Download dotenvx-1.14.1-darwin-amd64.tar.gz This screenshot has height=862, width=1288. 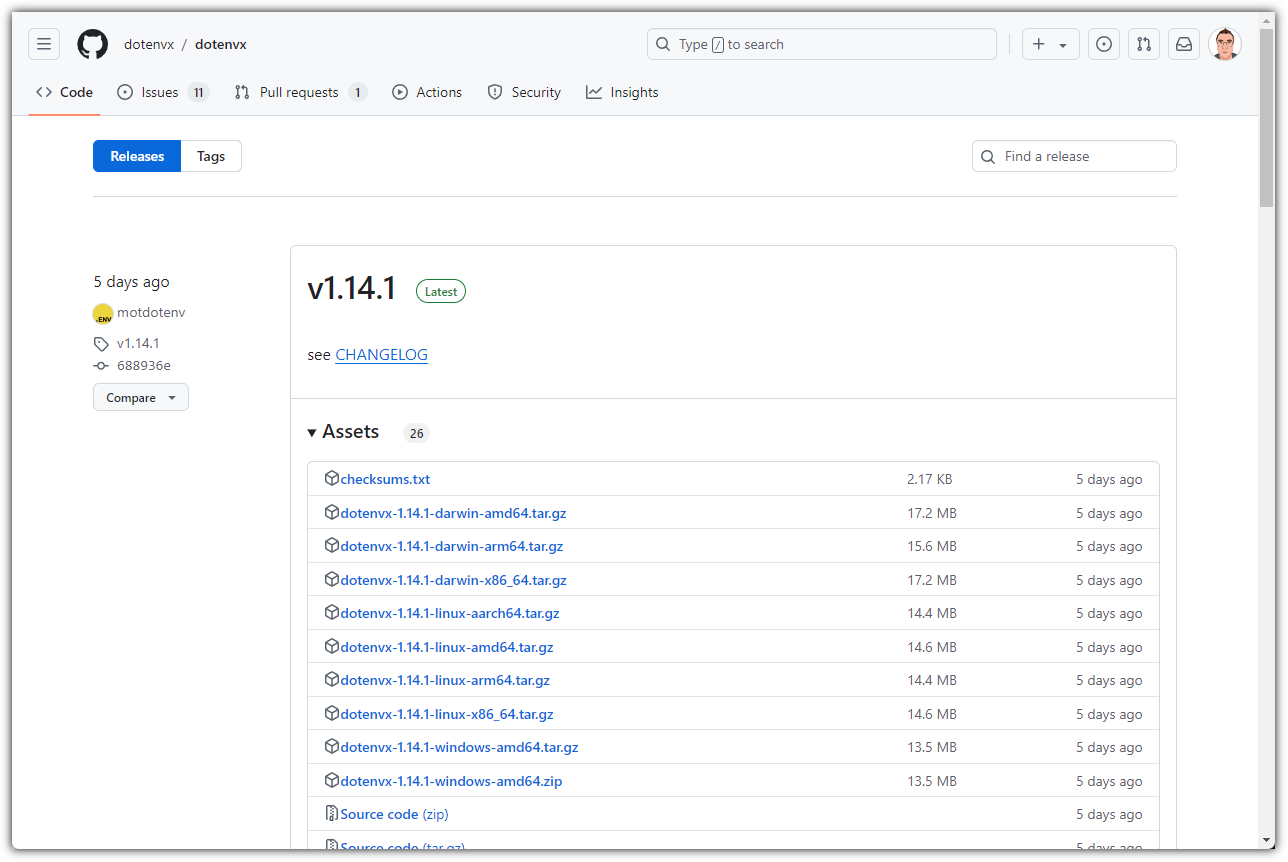[453, 513]
